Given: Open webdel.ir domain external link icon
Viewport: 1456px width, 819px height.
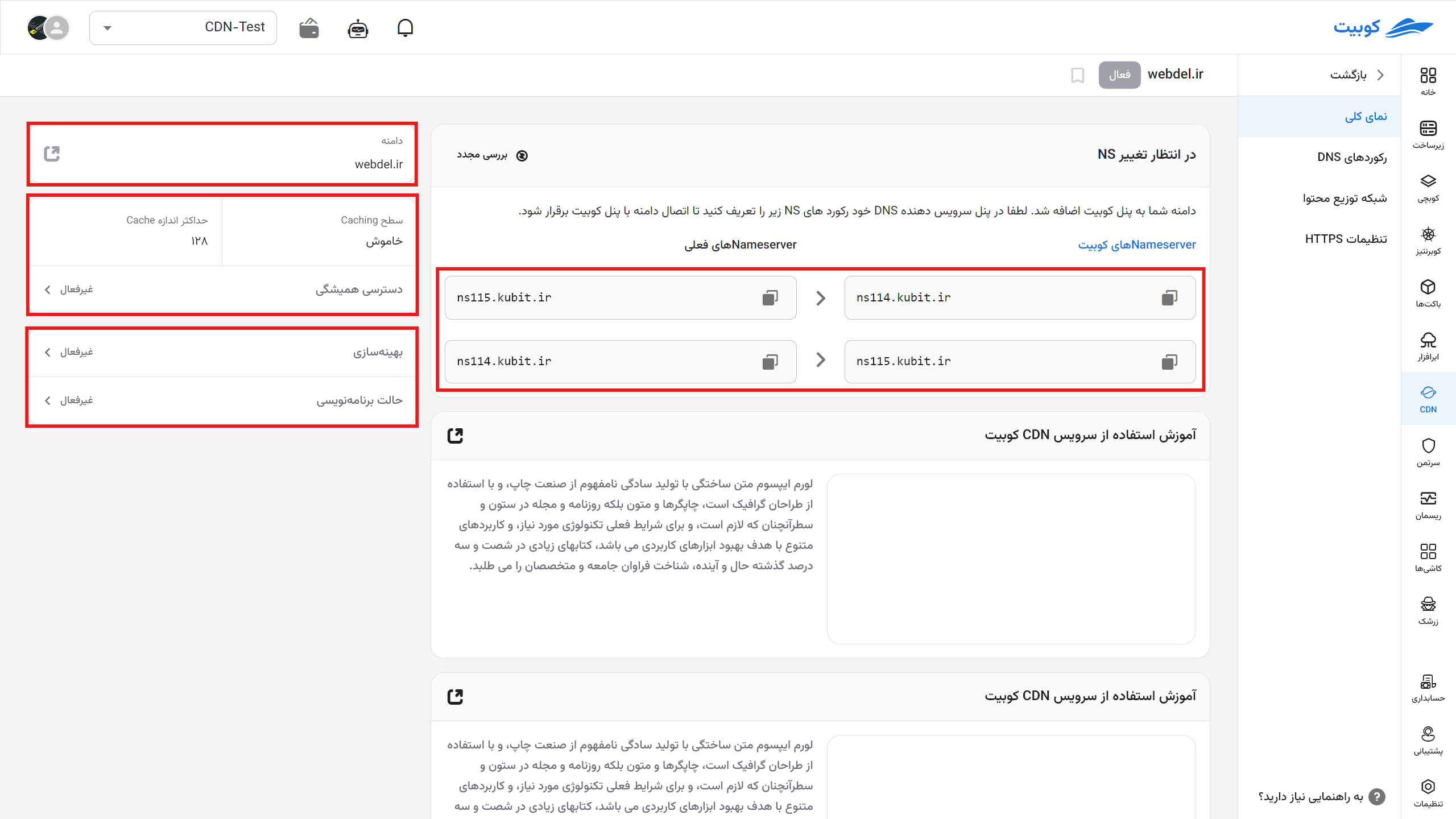Looking at the screenshot, I should (52, 154).
